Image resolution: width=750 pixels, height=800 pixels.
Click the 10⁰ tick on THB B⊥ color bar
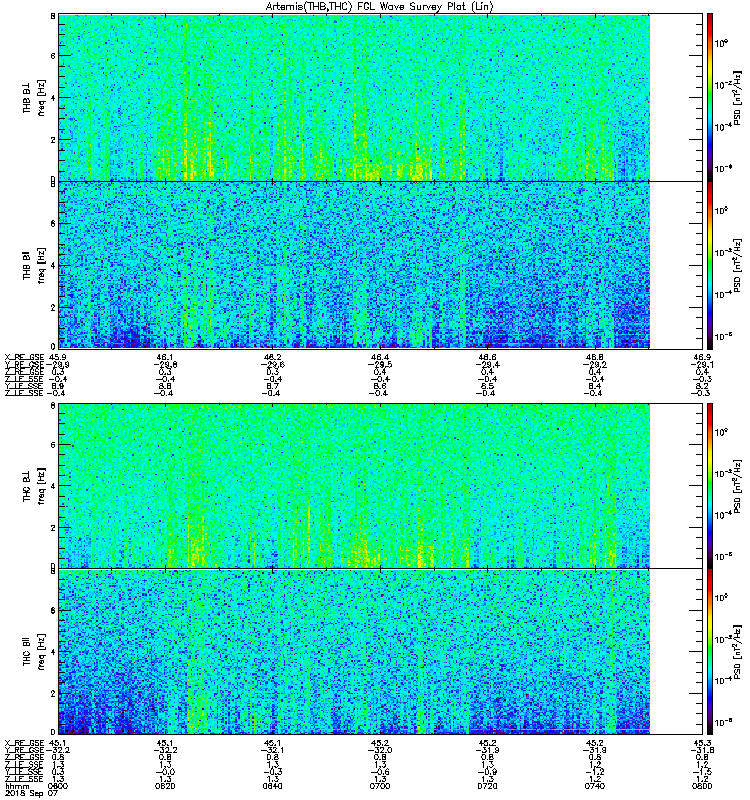tap(722, 43)
